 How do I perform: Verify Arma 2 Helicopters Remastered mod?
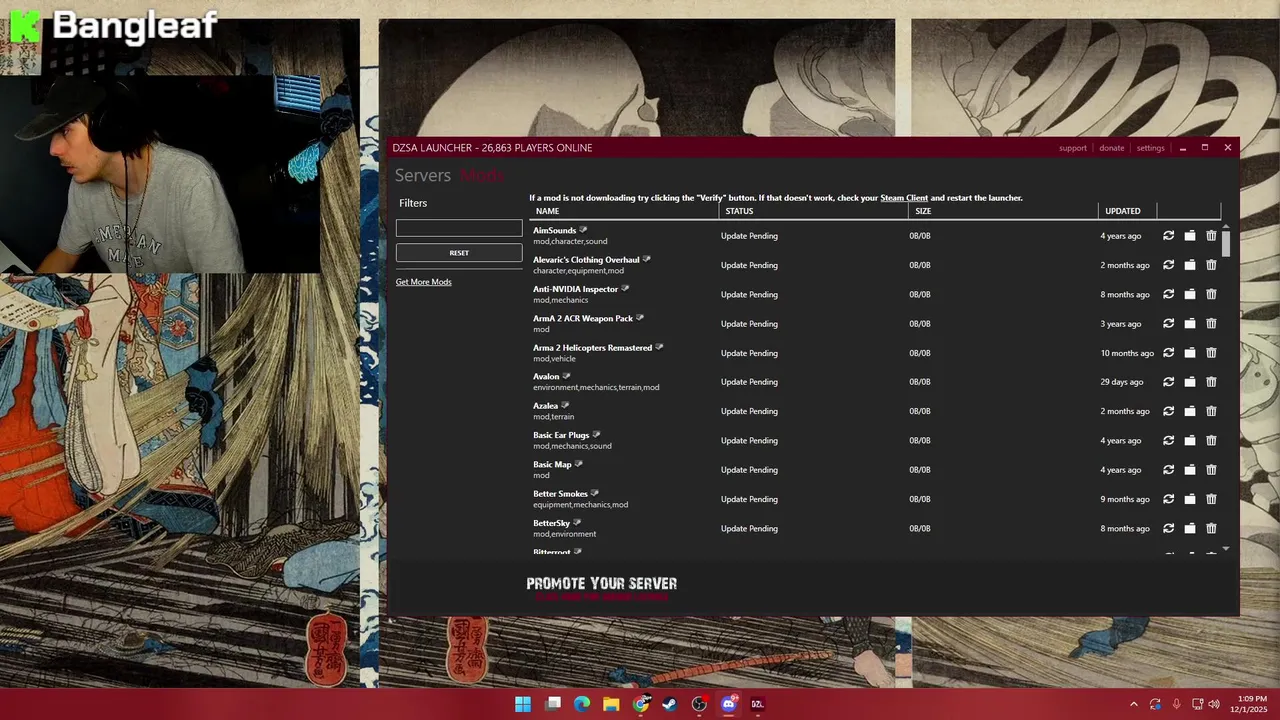point(1168,353)
